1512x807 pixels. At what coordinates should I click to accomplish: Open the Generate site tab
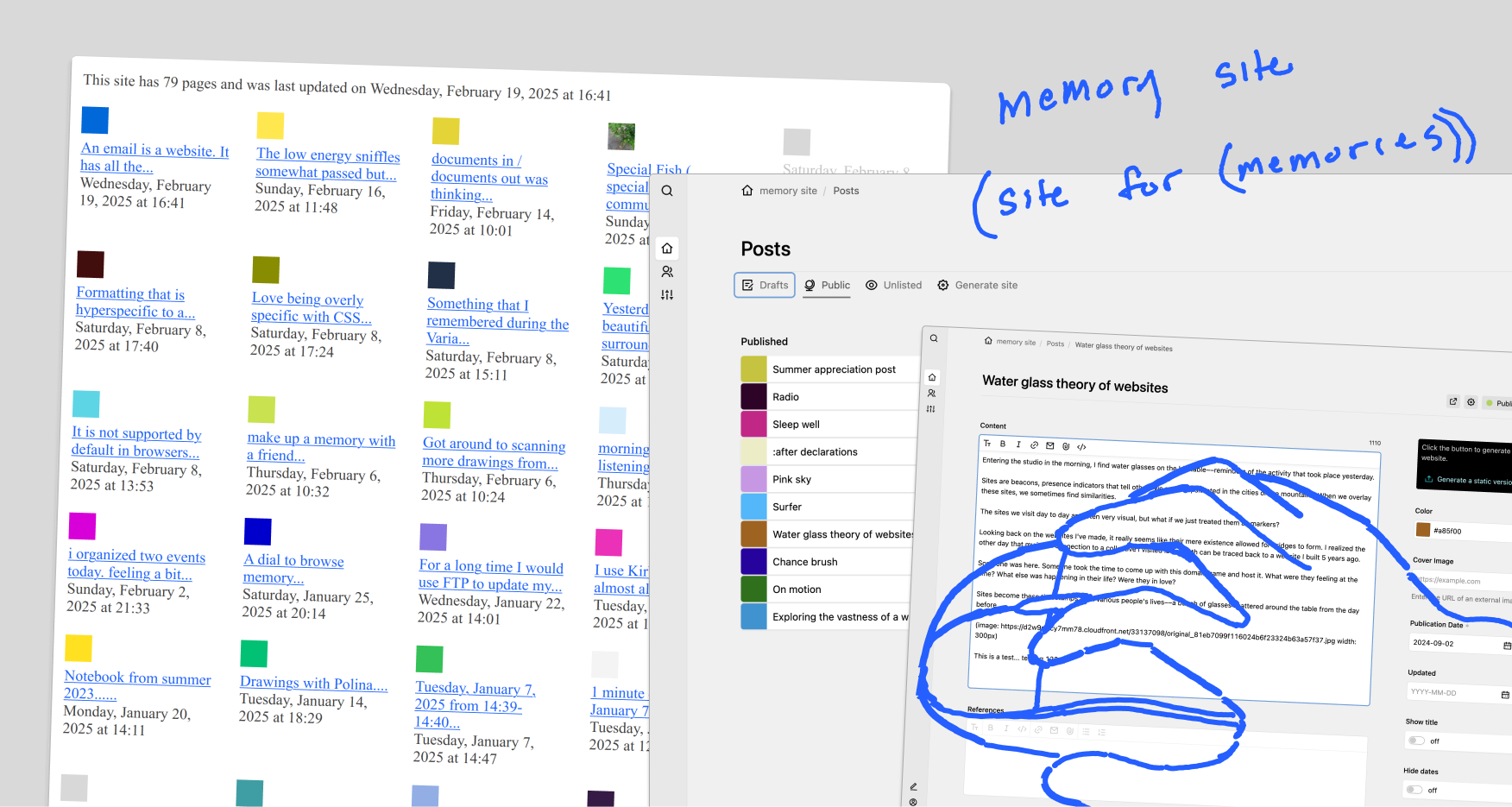click(x=977, y=285)
